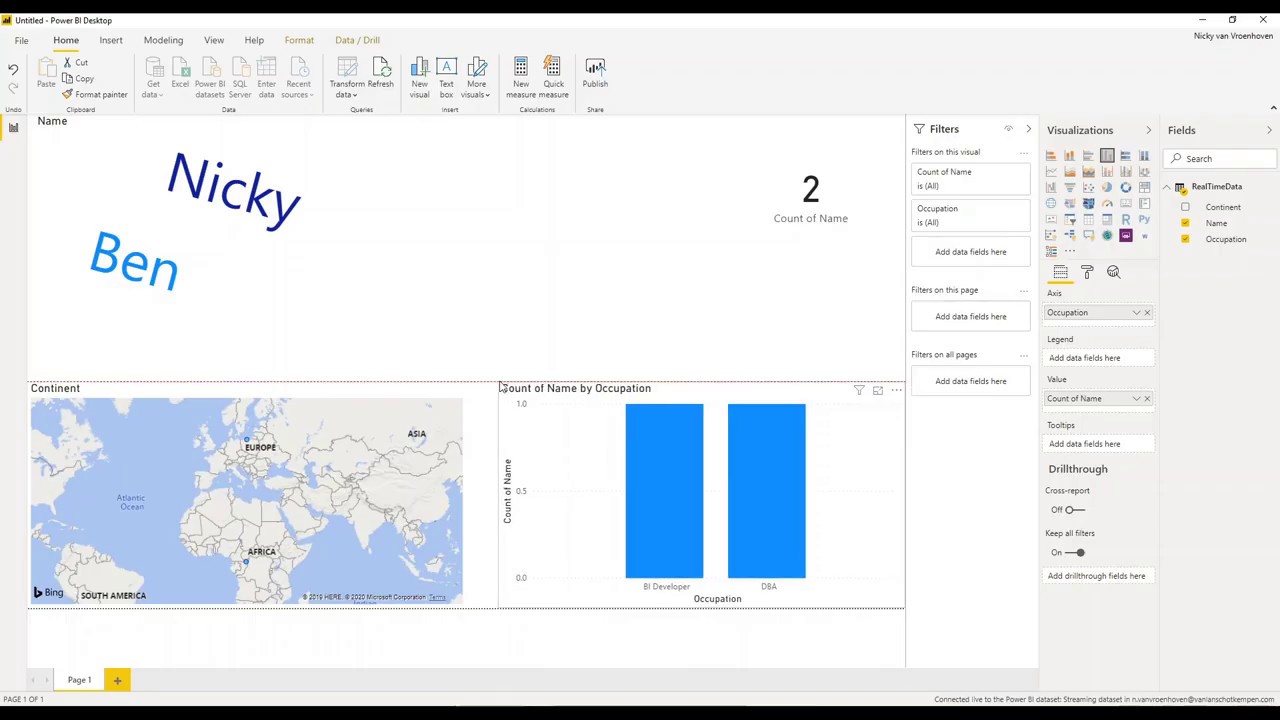Uncheck the Name field checkbox
This screenshot has height=720, width=1280.
pos(1185,223)
